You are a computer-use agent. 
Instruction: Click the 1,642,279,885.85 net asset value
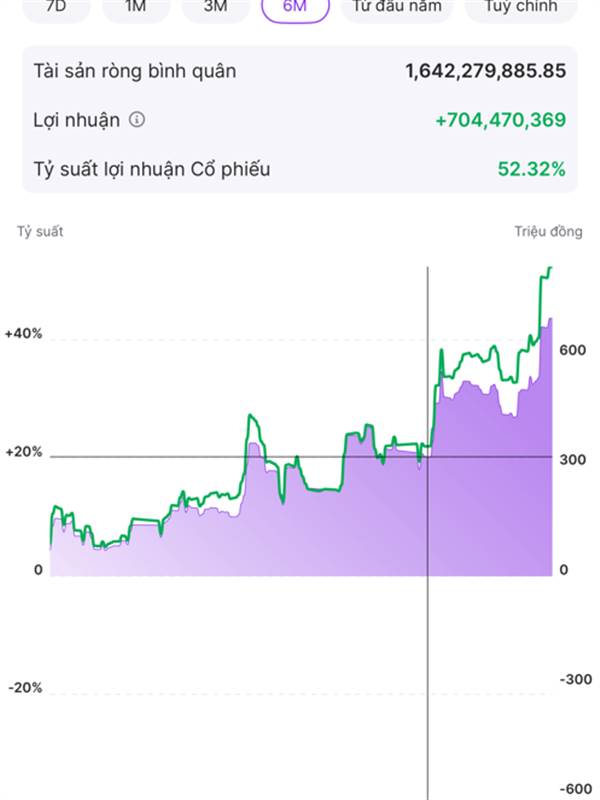point(485,71)
